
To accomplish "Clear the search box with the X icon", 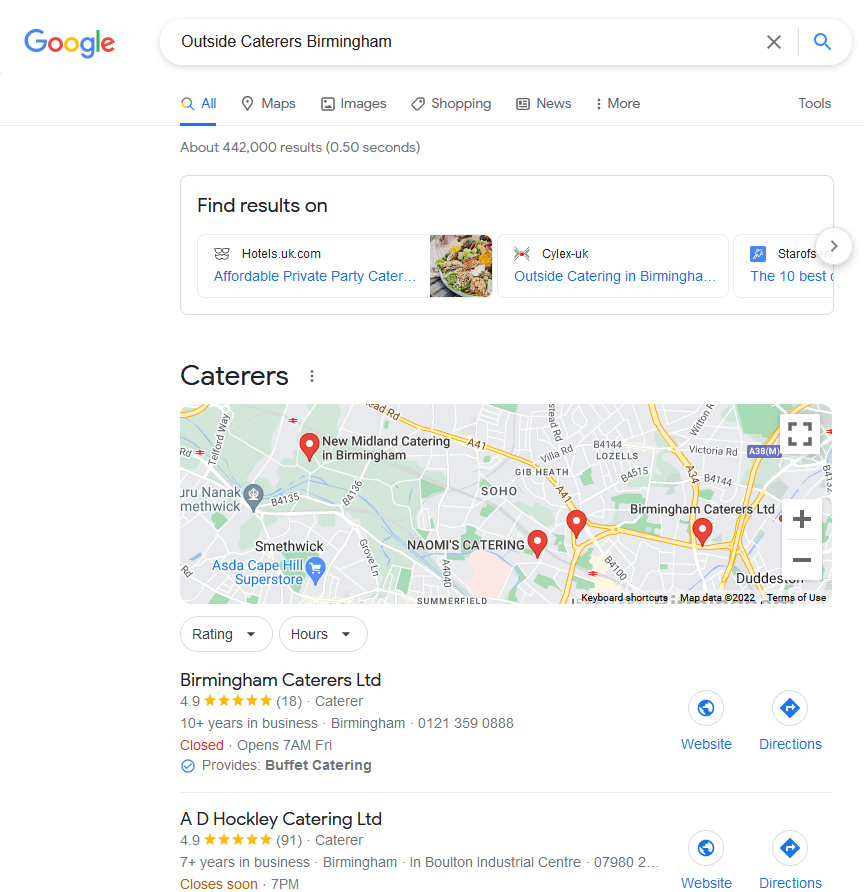I will click(x=774, y=42).
